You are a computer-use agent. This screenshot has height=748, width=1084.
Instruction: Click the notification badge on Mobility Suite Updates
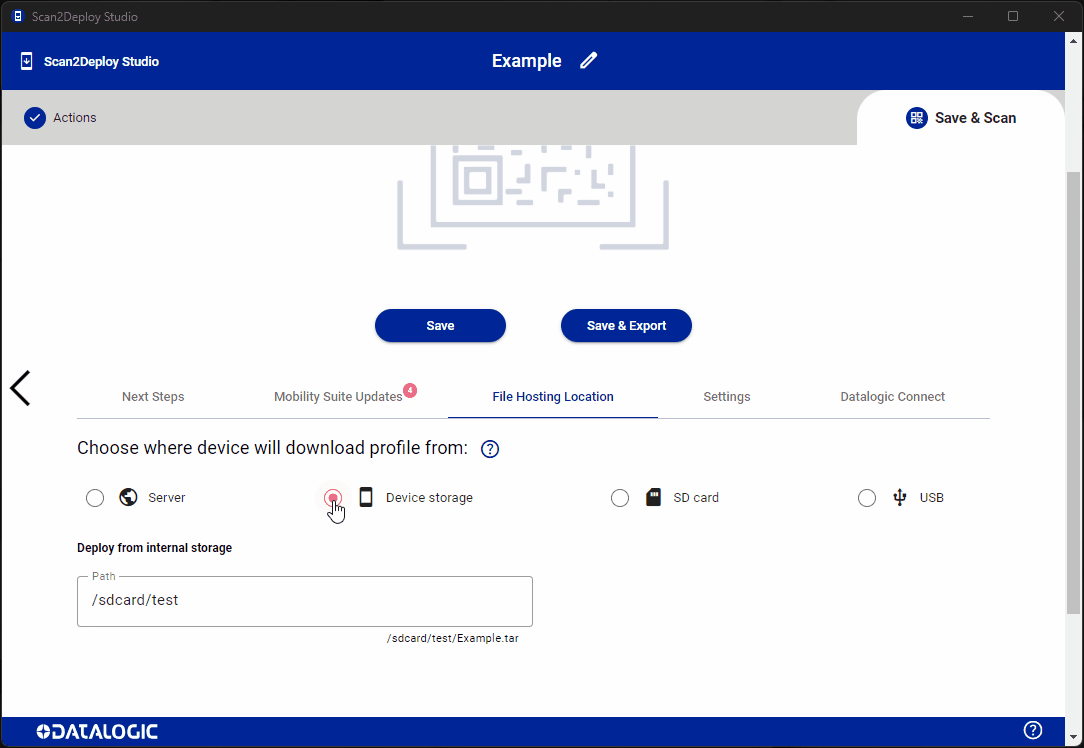(x=410, y=391)
